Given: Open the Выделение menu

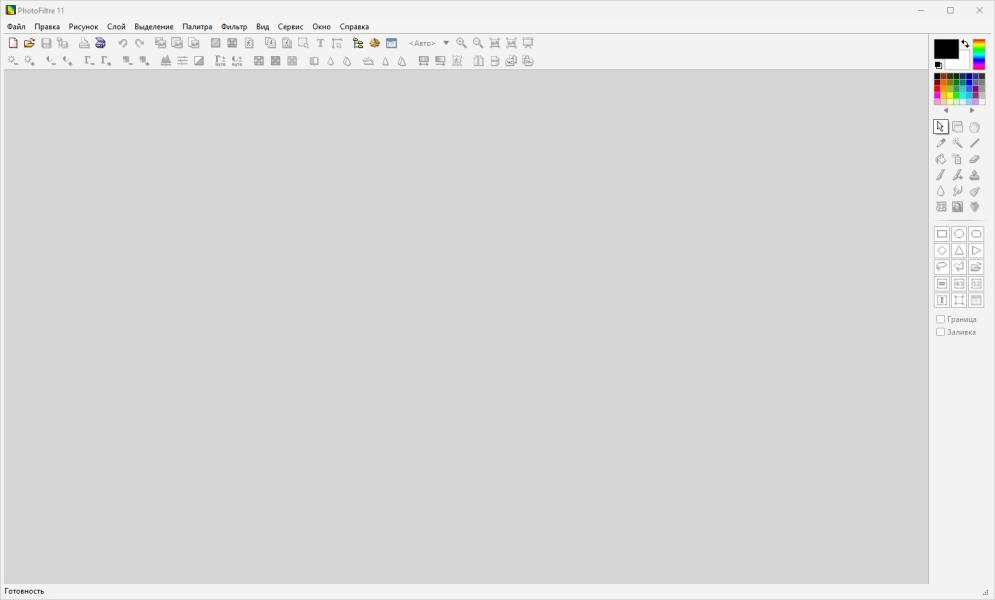Looking at the screenshot, I should click(154, 27).
